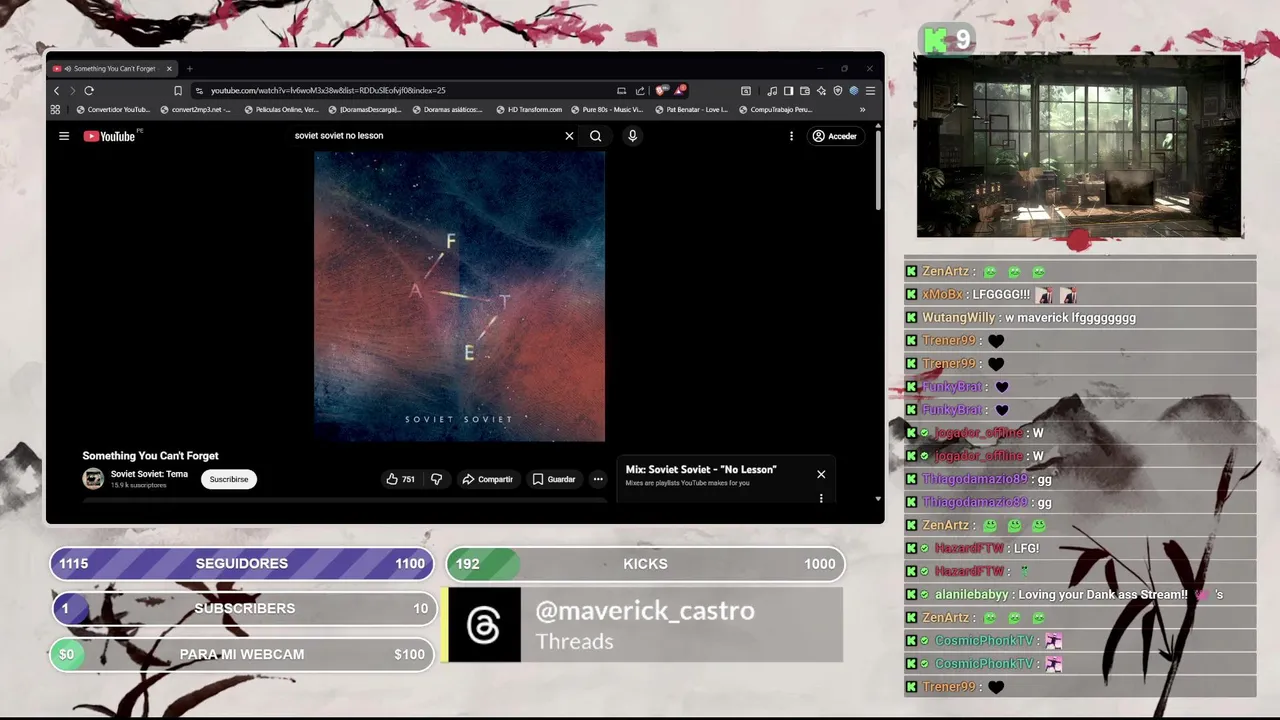Viewport: 1280px width, 720px height.
Task: Clear the YouTube search text with X
Action: coord(569,136)
